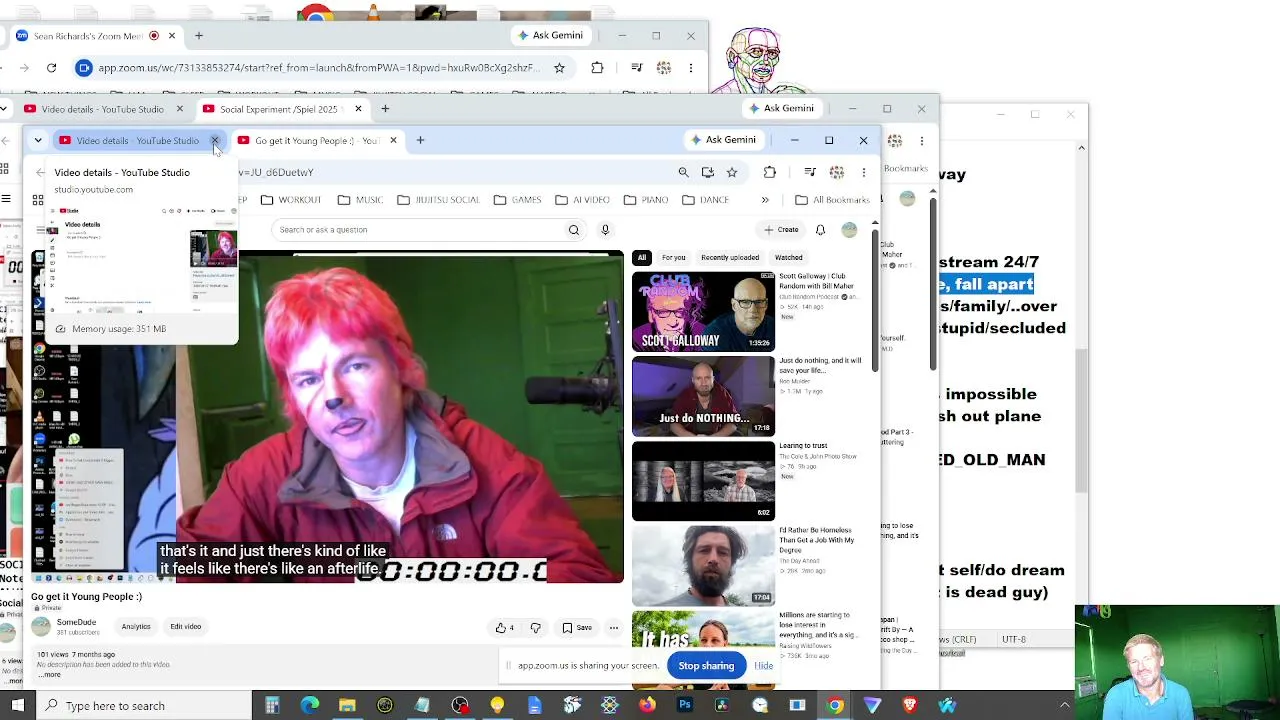Open the Chrome extensions puzzle icon

pyautogui.click(x=769, y=172)
